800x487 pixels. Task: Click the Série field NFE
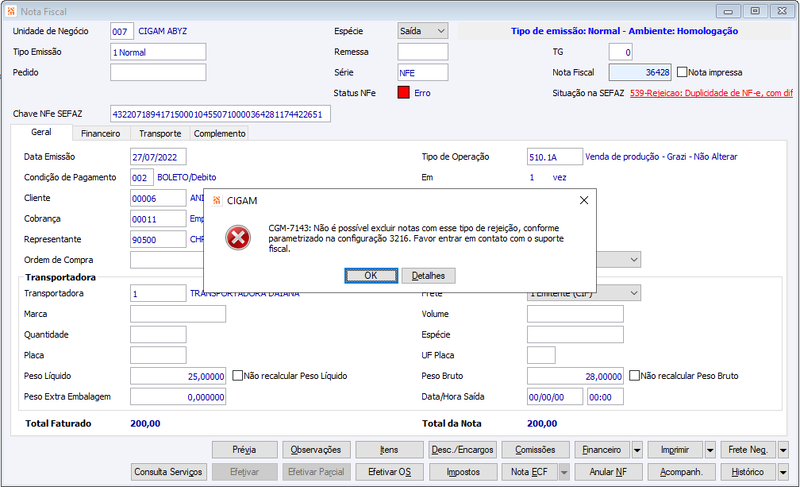click(x=423, y=72)
